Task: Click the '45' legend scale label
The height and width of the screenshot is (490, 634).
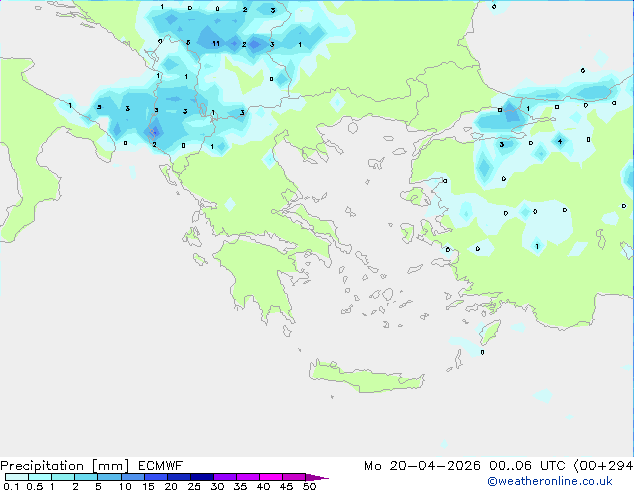Action: (287, 486)
